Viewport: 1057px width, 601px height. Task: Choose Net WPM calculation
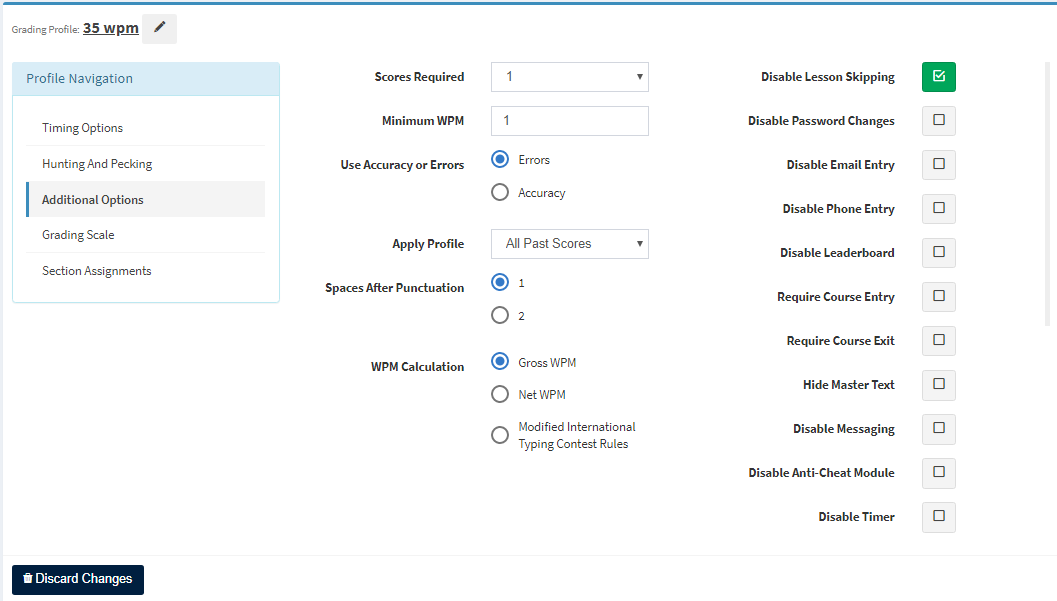[x=499, y=394]
